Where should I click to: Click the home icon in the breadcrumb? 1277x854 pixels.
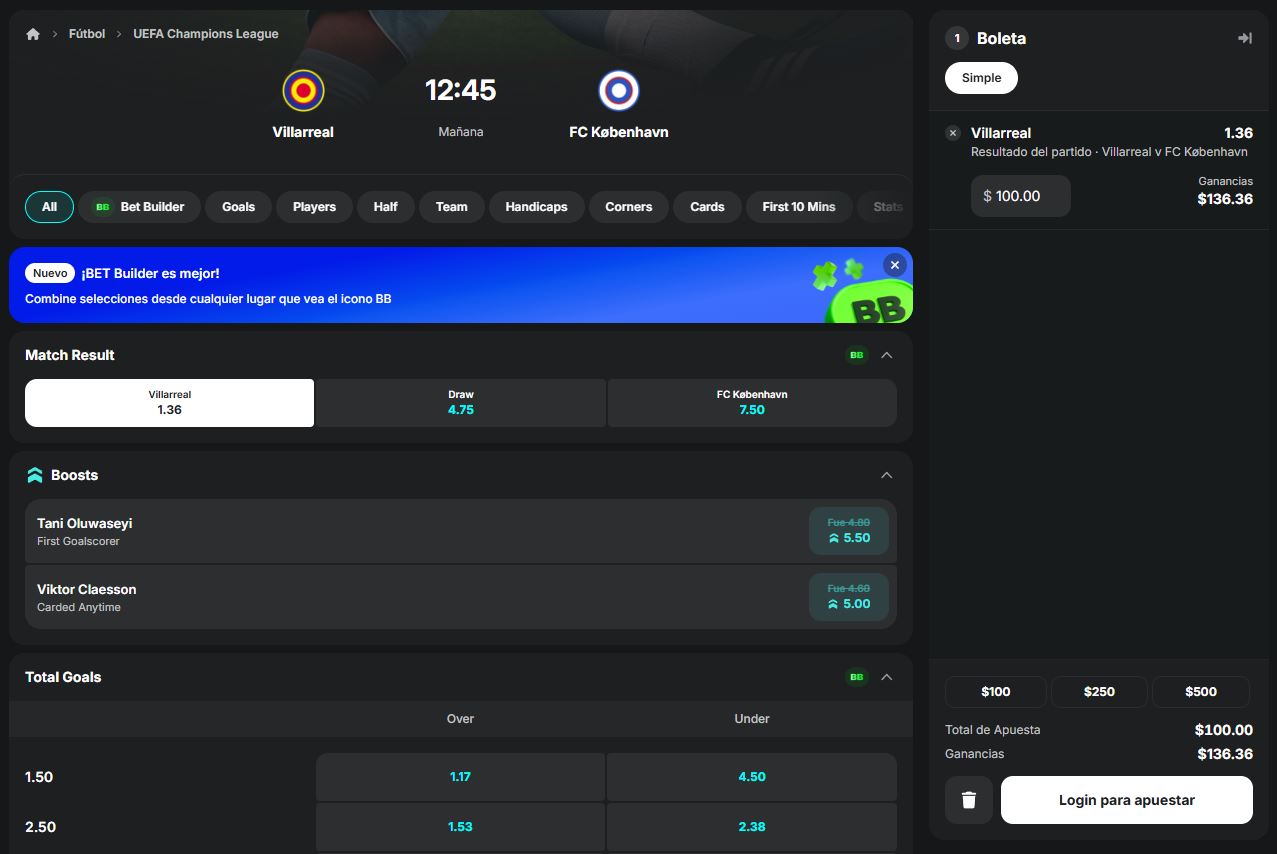pyautogui.click(x=32, y=33)
